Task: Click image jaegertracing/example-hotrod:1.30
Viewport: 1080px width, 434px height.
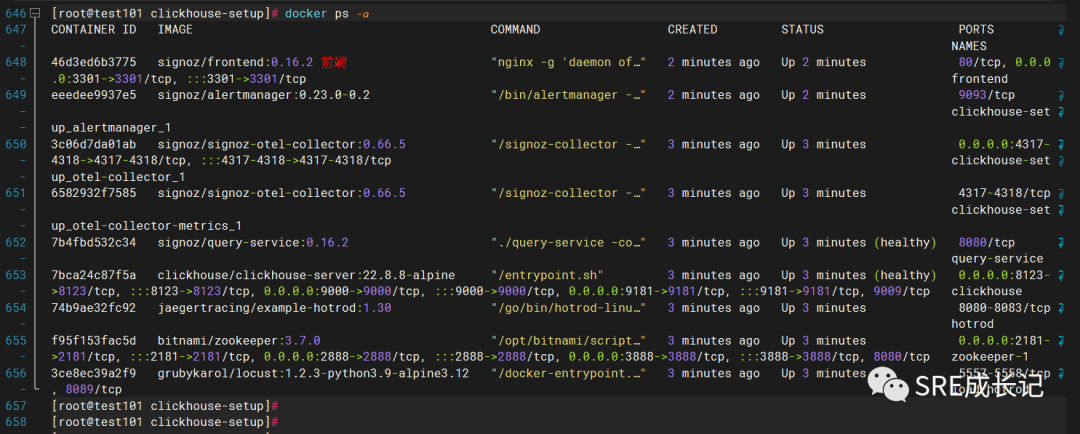Action: point(274,308)
